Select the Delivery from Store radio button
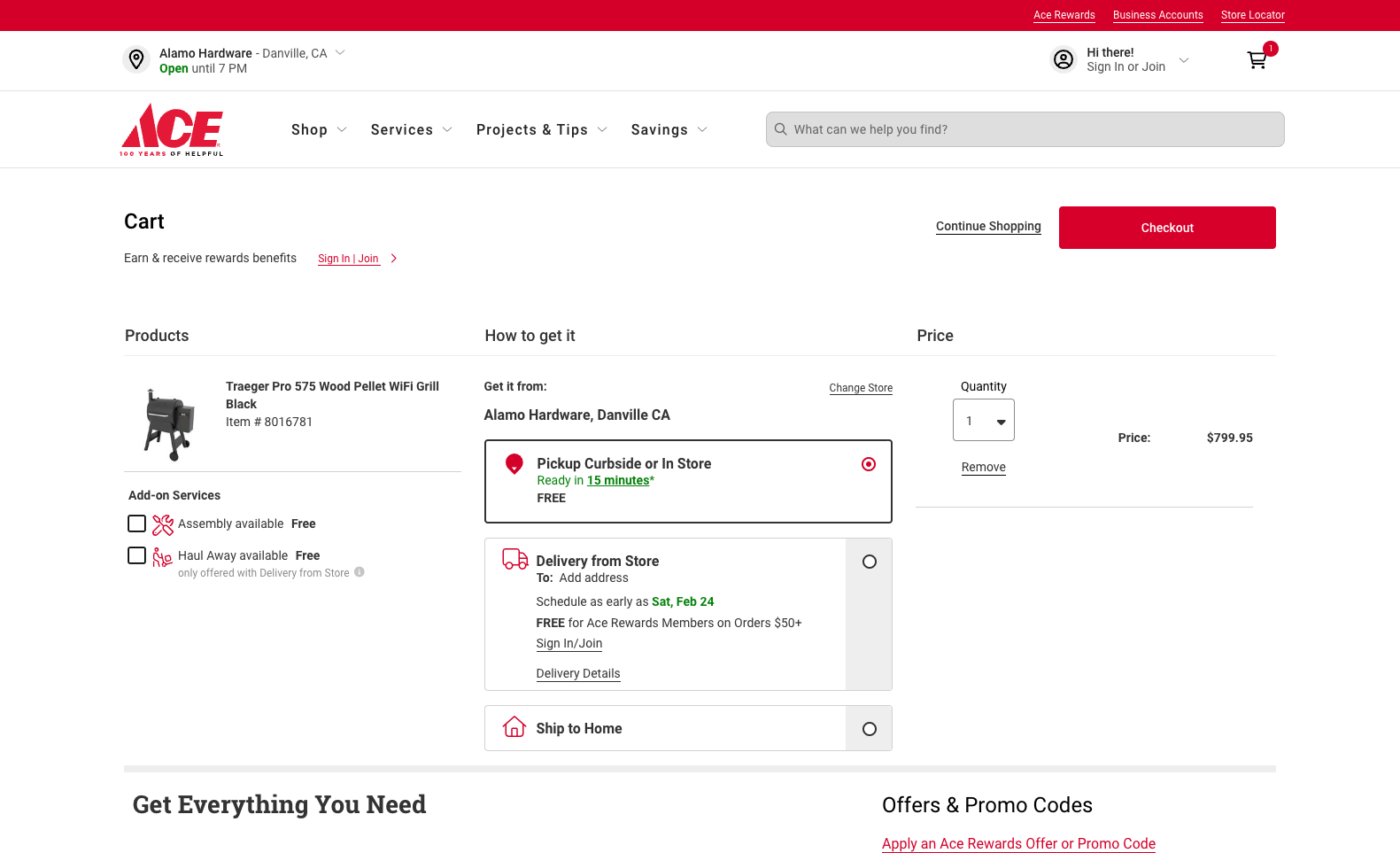 pos(870,562)
